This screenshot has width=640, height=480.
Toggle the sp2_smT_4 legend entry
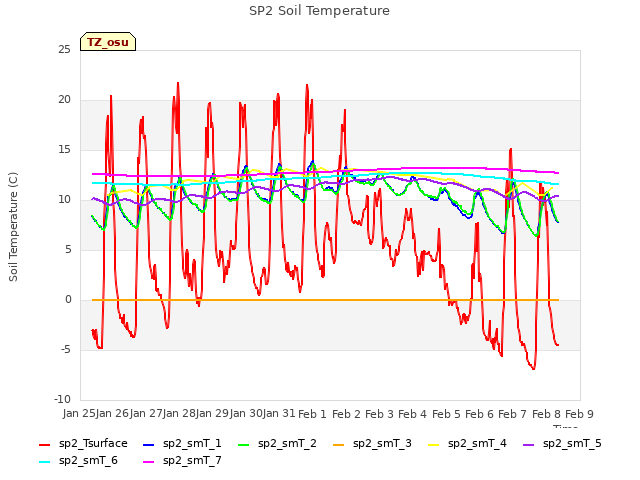coord(467,443)
